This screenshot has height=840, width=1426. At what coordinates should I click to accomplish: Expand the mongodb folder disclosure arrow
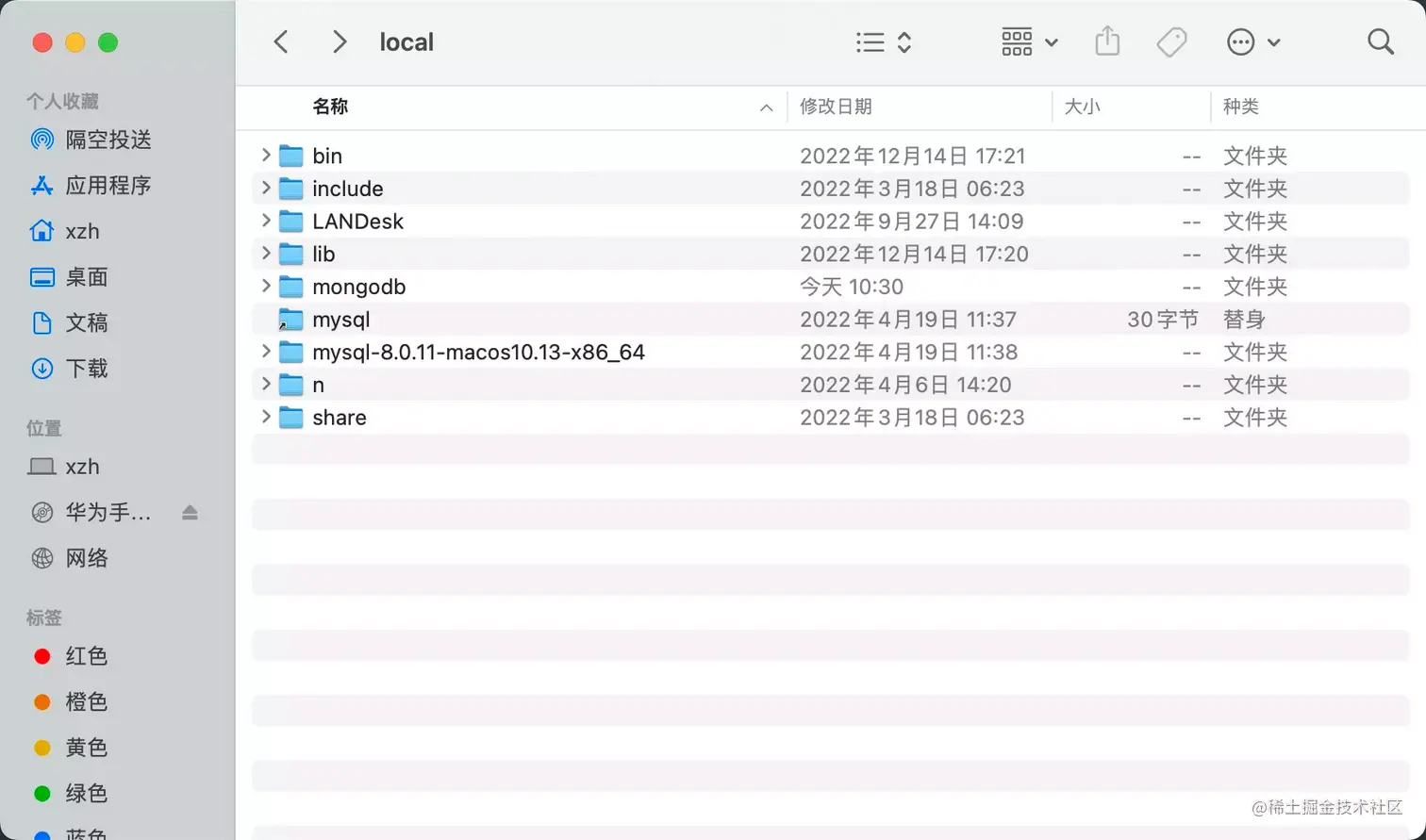click(x=266, y=286)
